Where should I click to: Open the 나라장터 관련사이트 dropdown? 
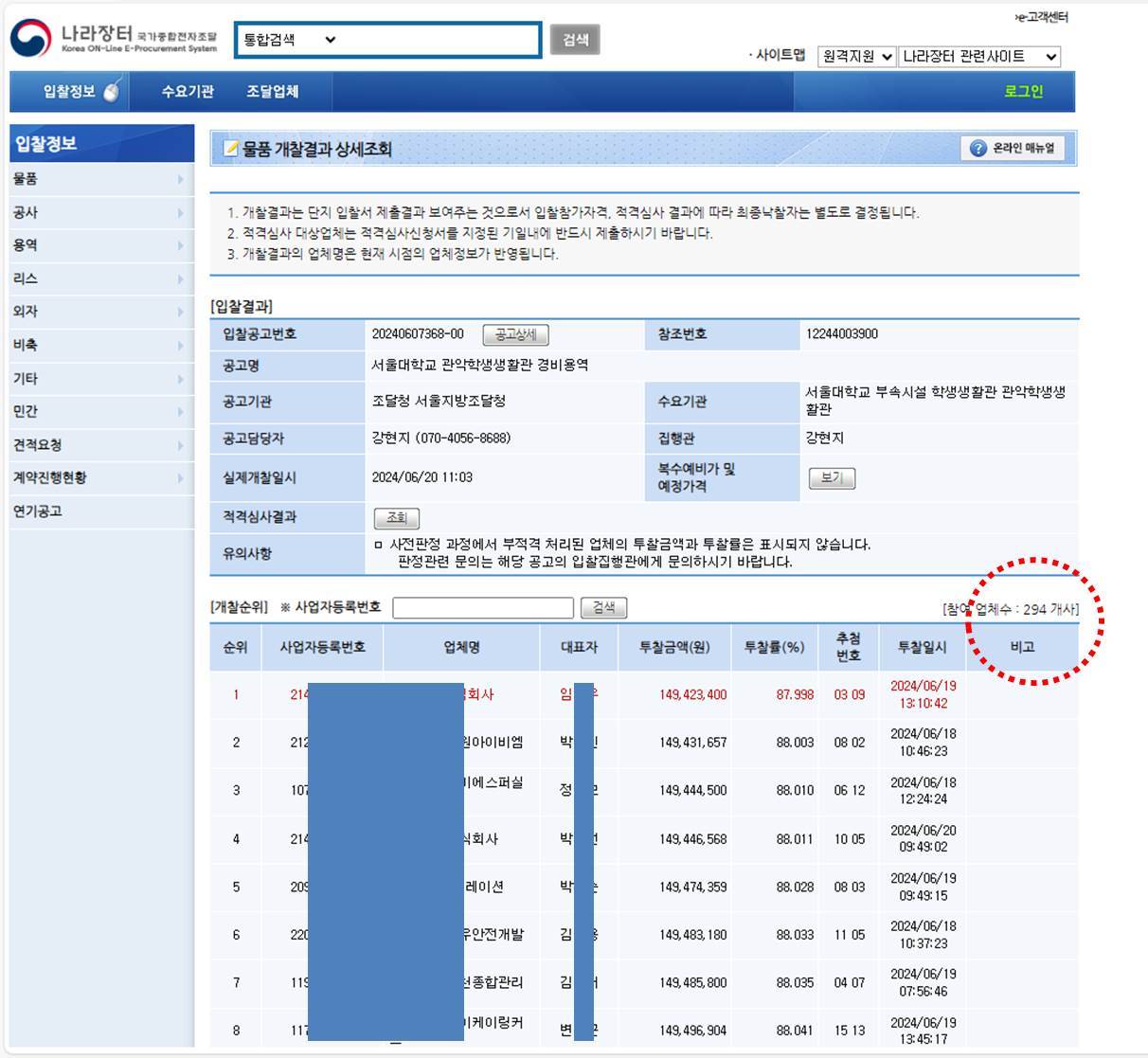pyautogui.click(x=979, y=57)
